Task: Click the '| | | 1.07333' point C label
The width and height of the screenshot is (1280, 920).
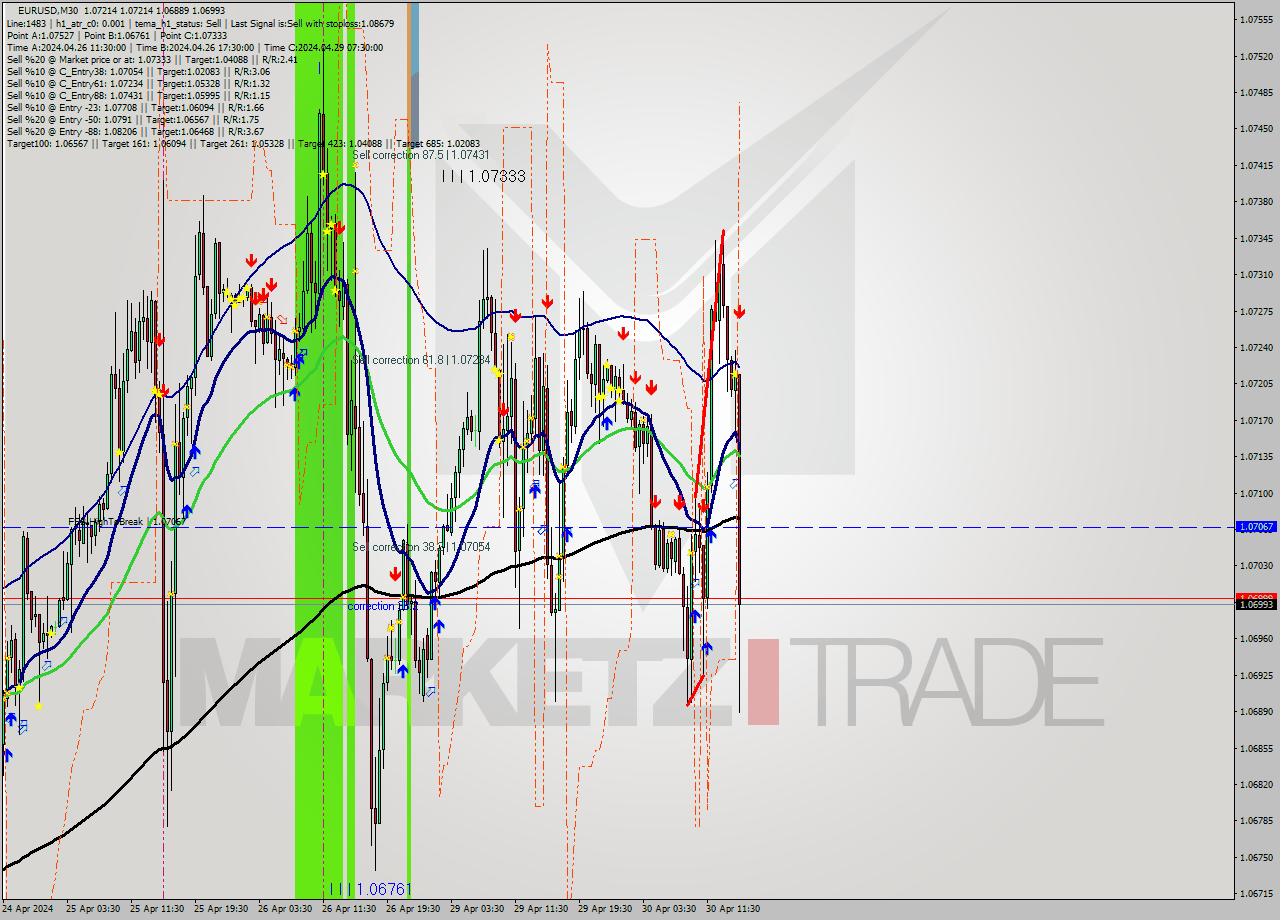Action: (484, 176)
